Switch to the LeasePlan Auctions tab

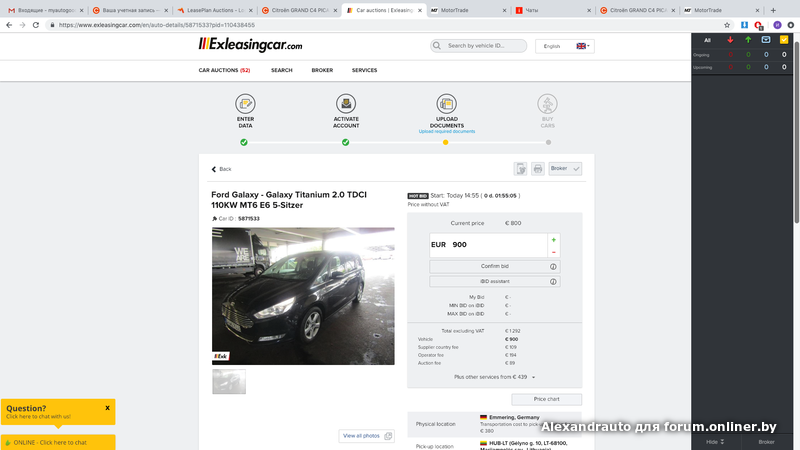pos(214,10)
